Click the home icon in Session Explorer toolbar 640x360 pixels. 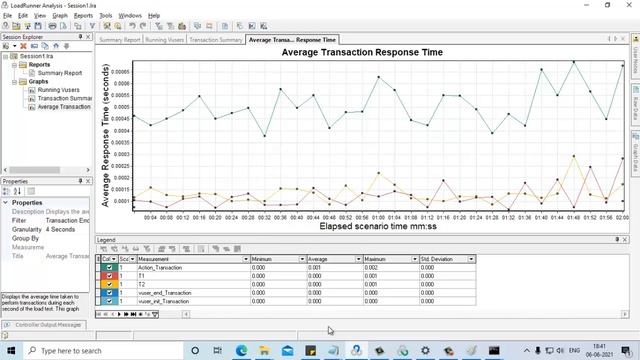[x=56, y=46]
